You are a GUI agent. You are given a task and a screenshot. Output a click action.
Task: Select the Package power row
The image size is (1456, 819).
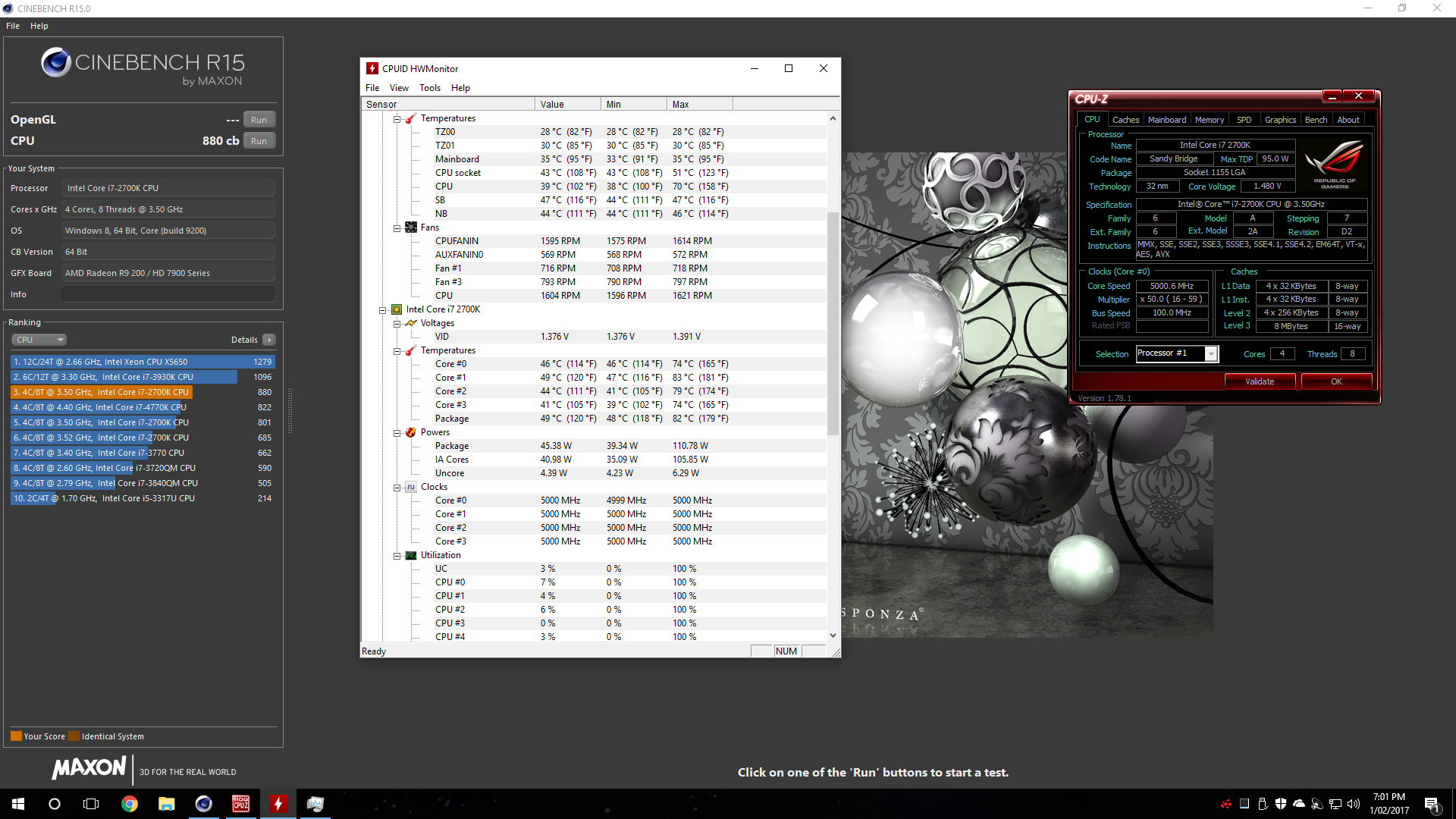pos(593,446)
